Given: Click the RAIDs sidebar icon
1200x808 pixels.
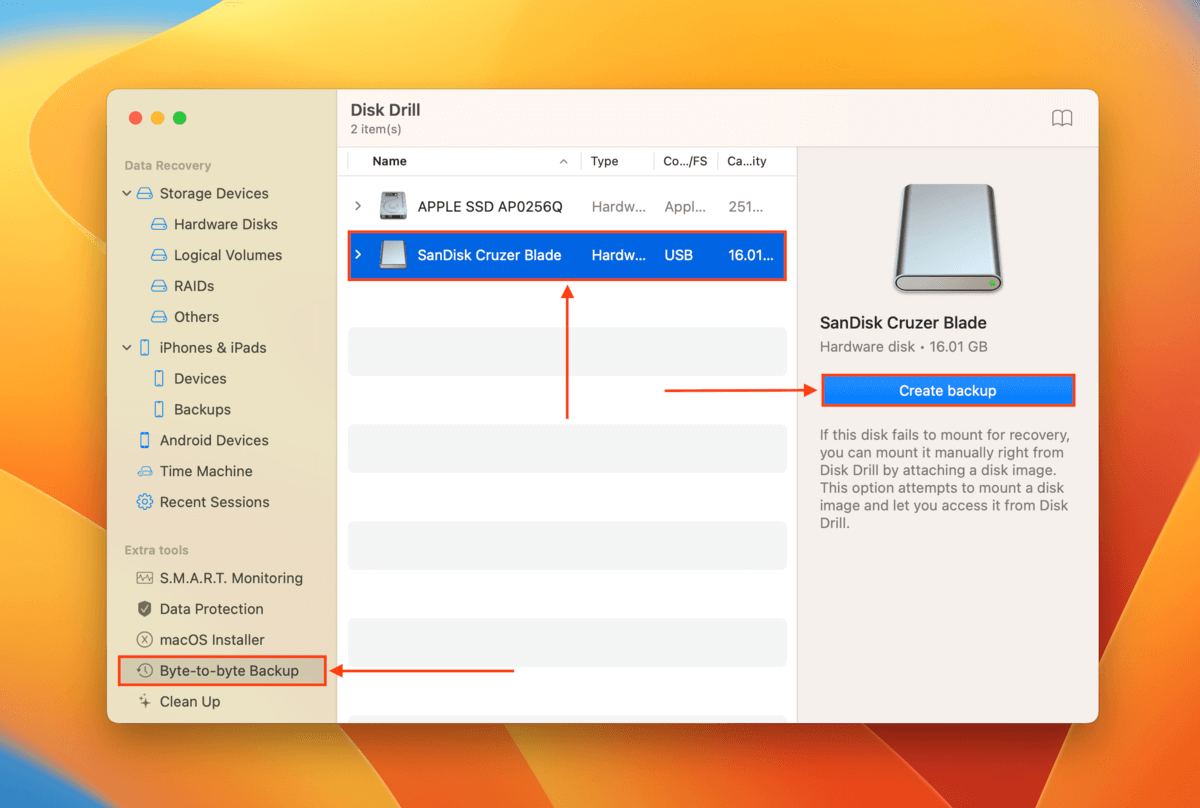Looking at the screenshot, I should (x=158, y=286).
